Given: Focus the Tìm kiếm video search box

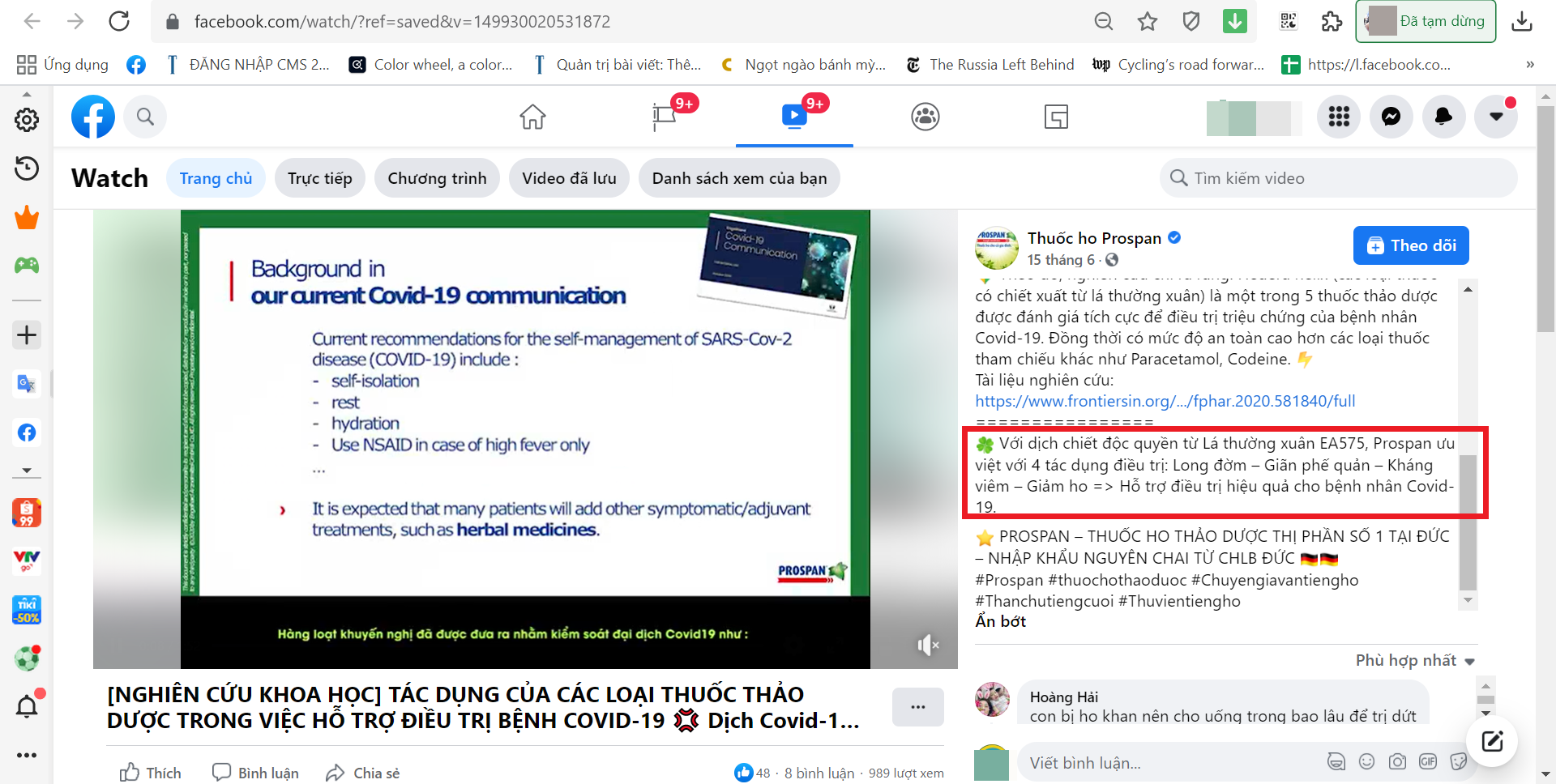Looking at the screenshot, I should [x=1339, y=178].
